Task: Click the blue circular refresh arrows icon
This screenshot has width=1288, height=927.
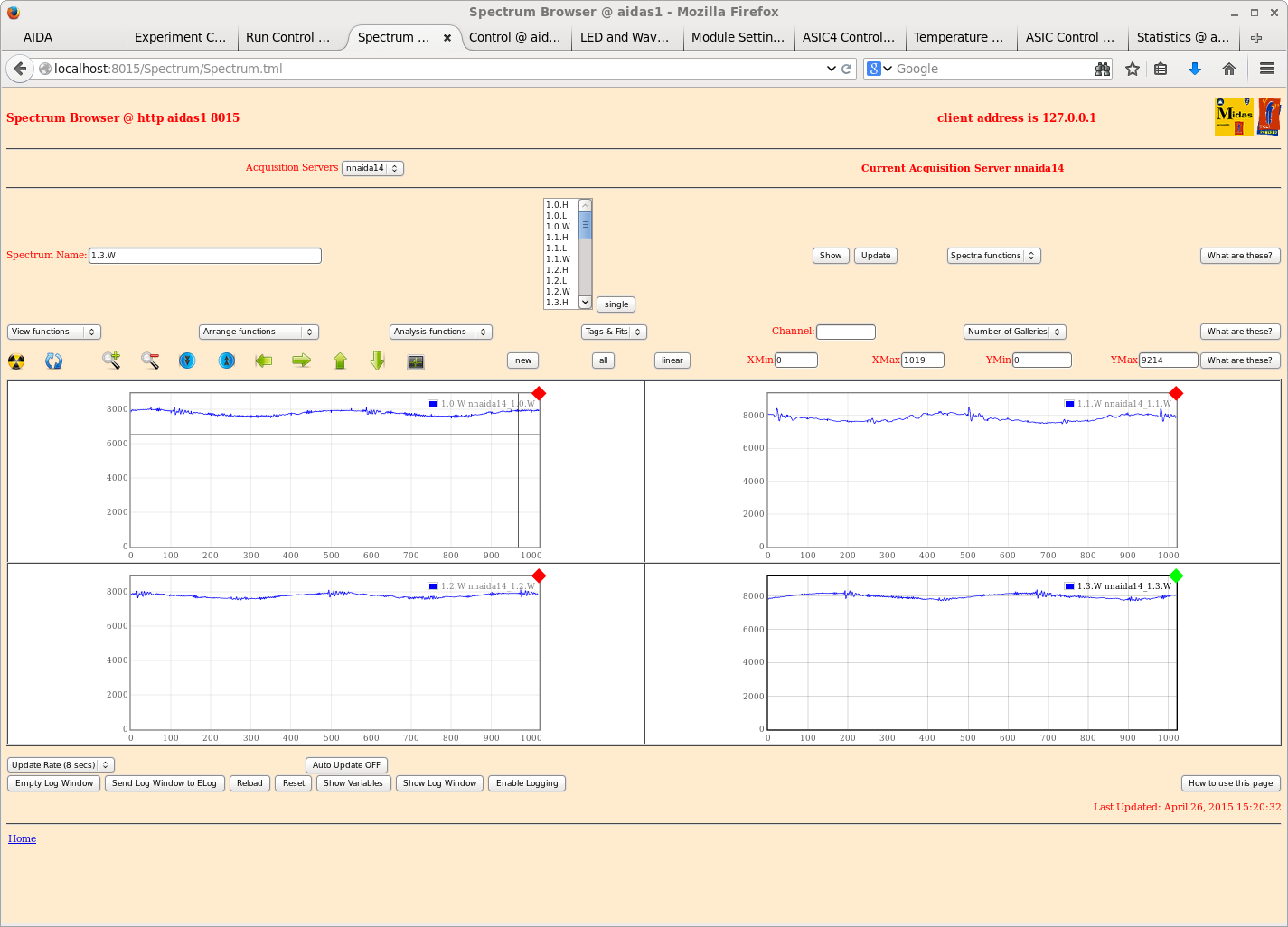Action: coord(54,361)
